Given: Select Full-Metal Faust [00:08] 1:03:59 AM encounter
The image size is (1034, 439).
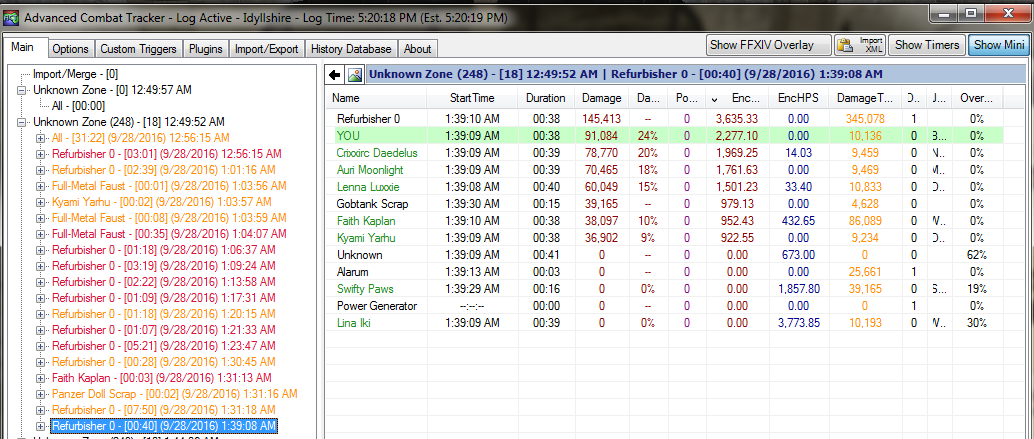Looking at the screenshot, I should (x=169, y=218).
